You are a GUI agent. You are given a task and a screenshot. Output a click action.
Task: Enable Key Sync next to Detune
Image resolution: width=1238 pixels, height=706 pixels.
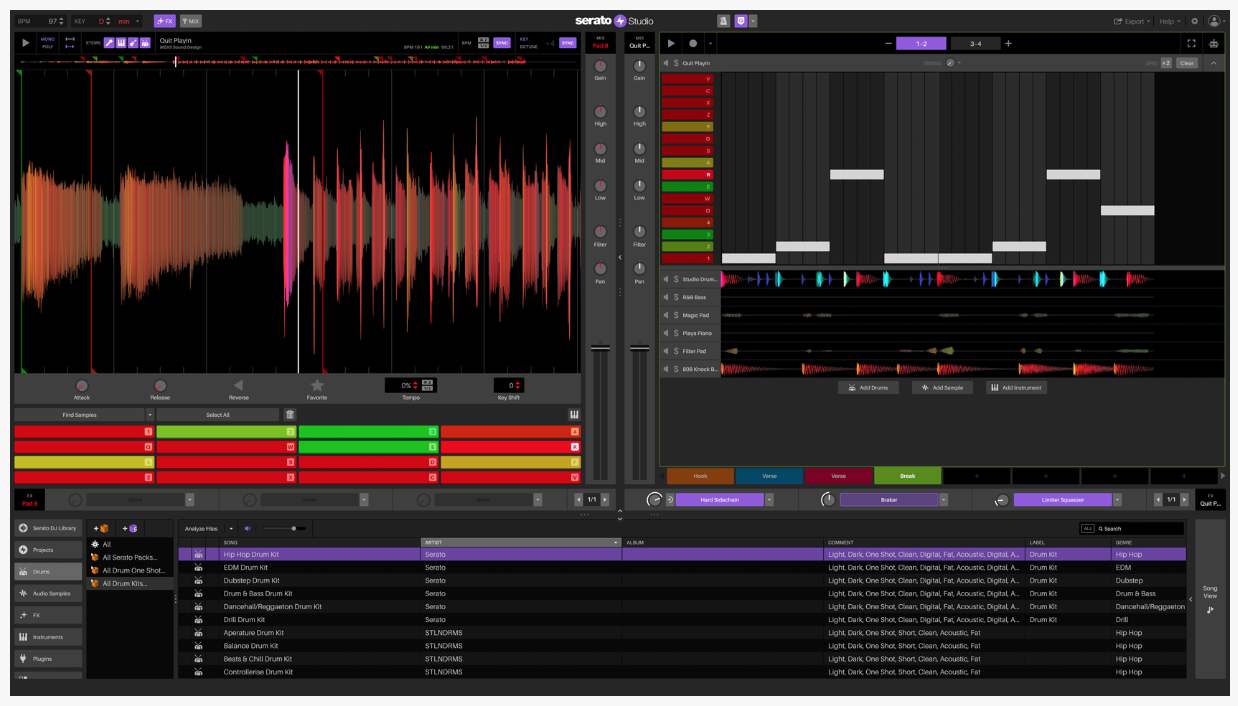click(567, 43)
